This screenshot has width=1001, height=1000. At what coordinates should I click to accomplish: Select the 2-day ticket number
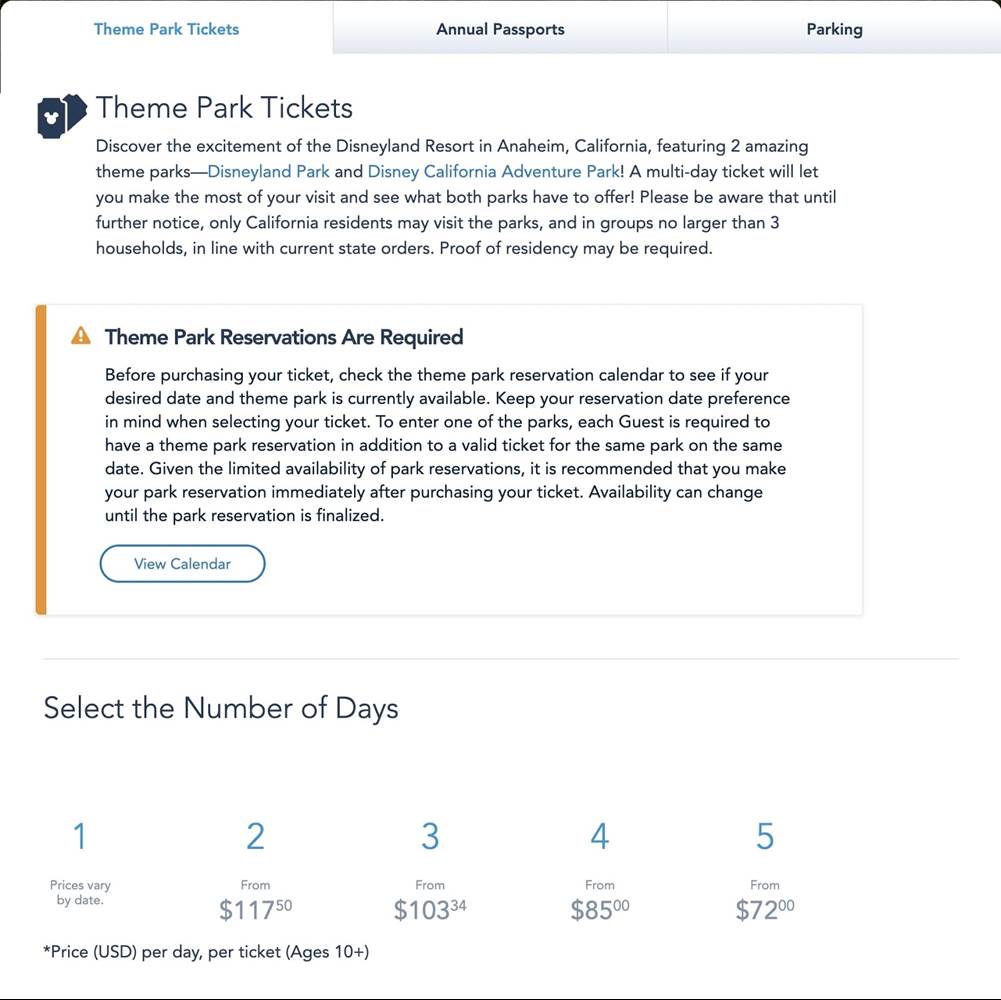[255, 836]
